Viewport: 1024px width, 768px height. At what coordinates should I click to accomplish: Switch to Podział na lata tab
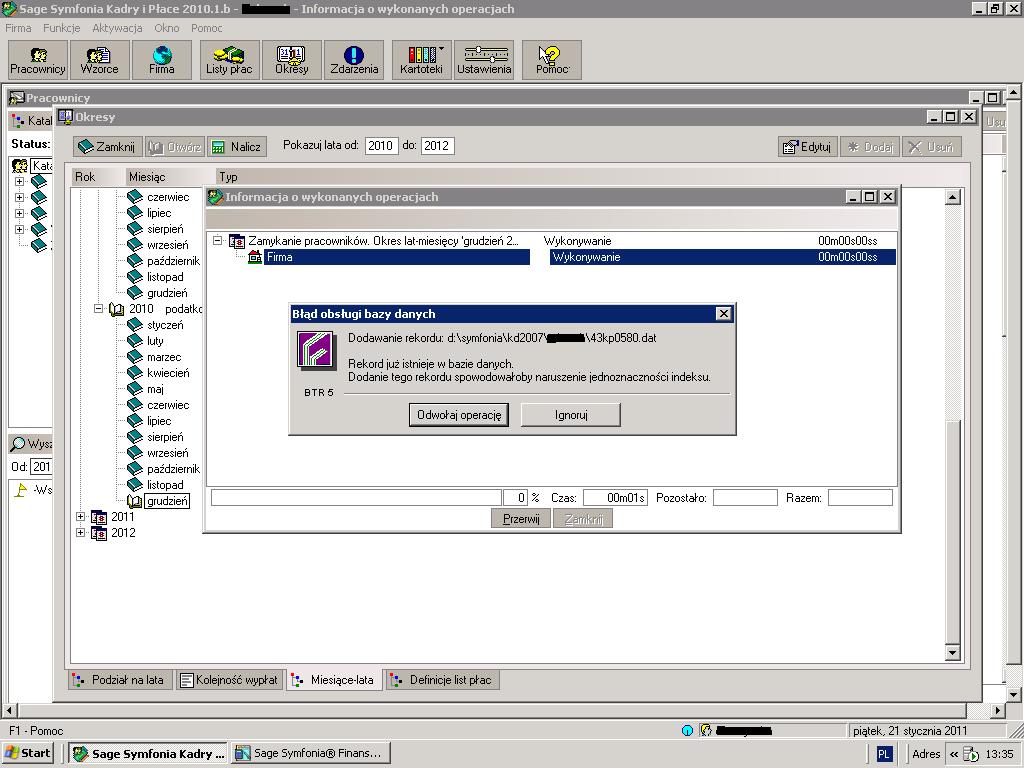120,680
